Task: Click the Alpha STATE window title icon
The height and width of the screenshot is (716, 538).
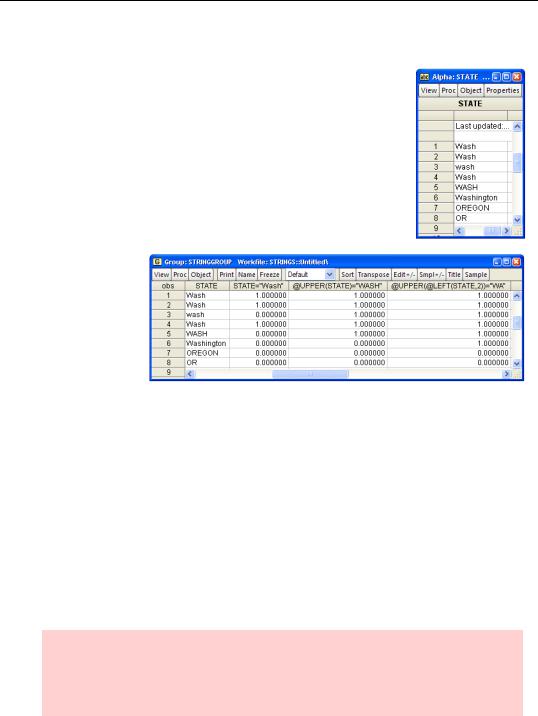Action: point(424,77)
